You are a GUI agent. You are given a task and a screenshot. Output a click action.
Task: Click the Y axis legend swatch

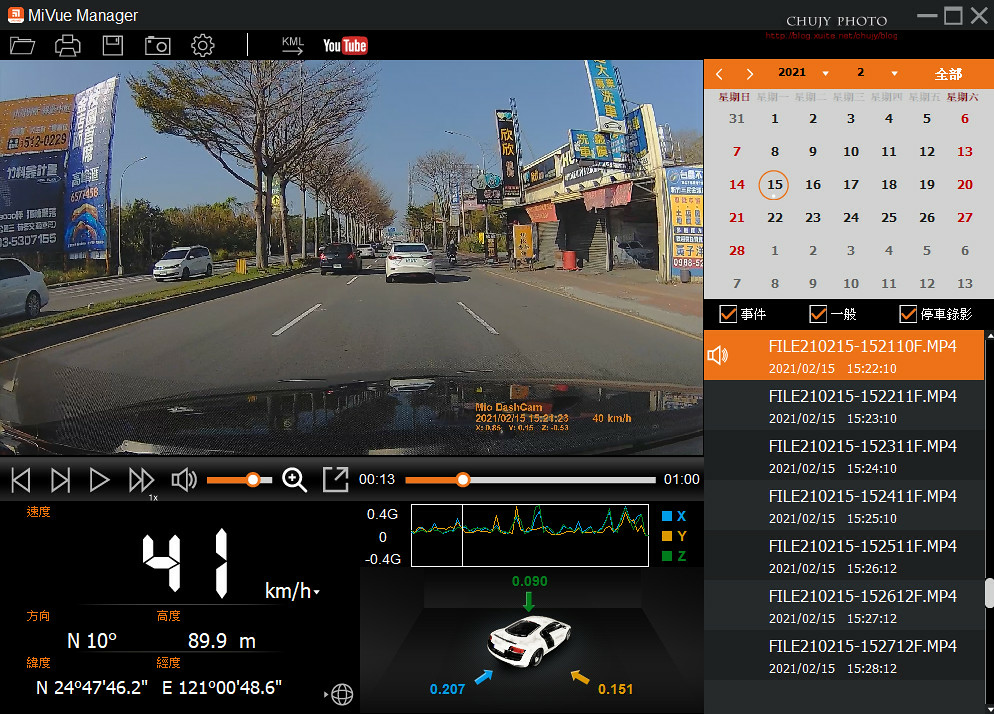pyautogui.click(x=667, y=536)
